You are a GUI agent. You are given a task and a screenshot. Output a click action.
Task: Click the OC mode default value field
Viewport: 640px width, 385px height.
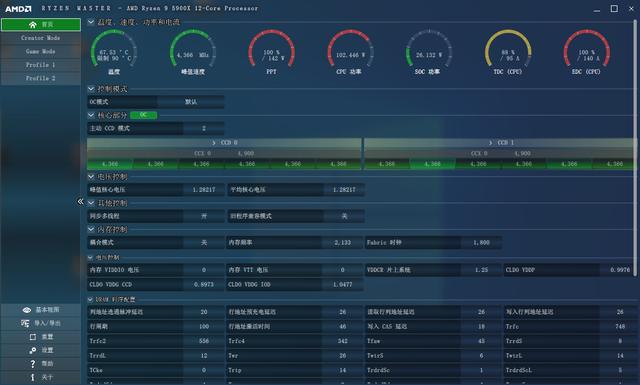point(191,102)
